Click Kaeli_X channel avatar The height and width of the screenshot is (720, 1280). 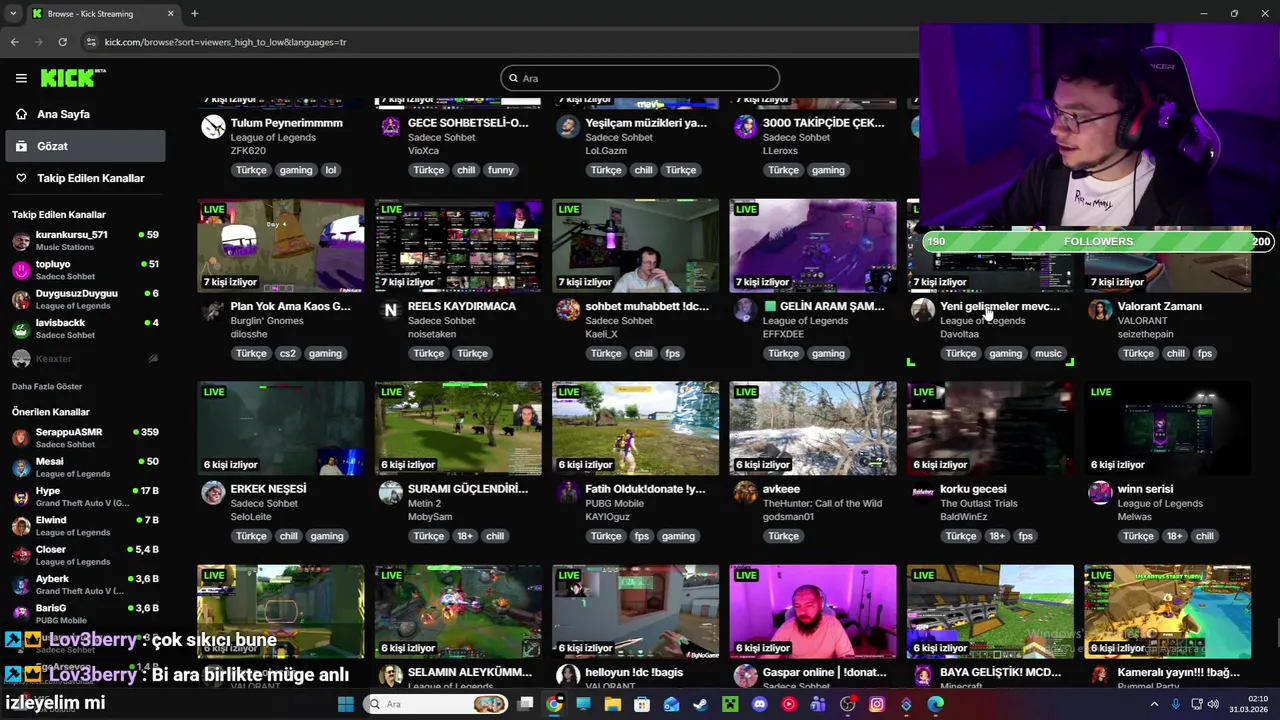pyautogui.click(x=568, y=310)
